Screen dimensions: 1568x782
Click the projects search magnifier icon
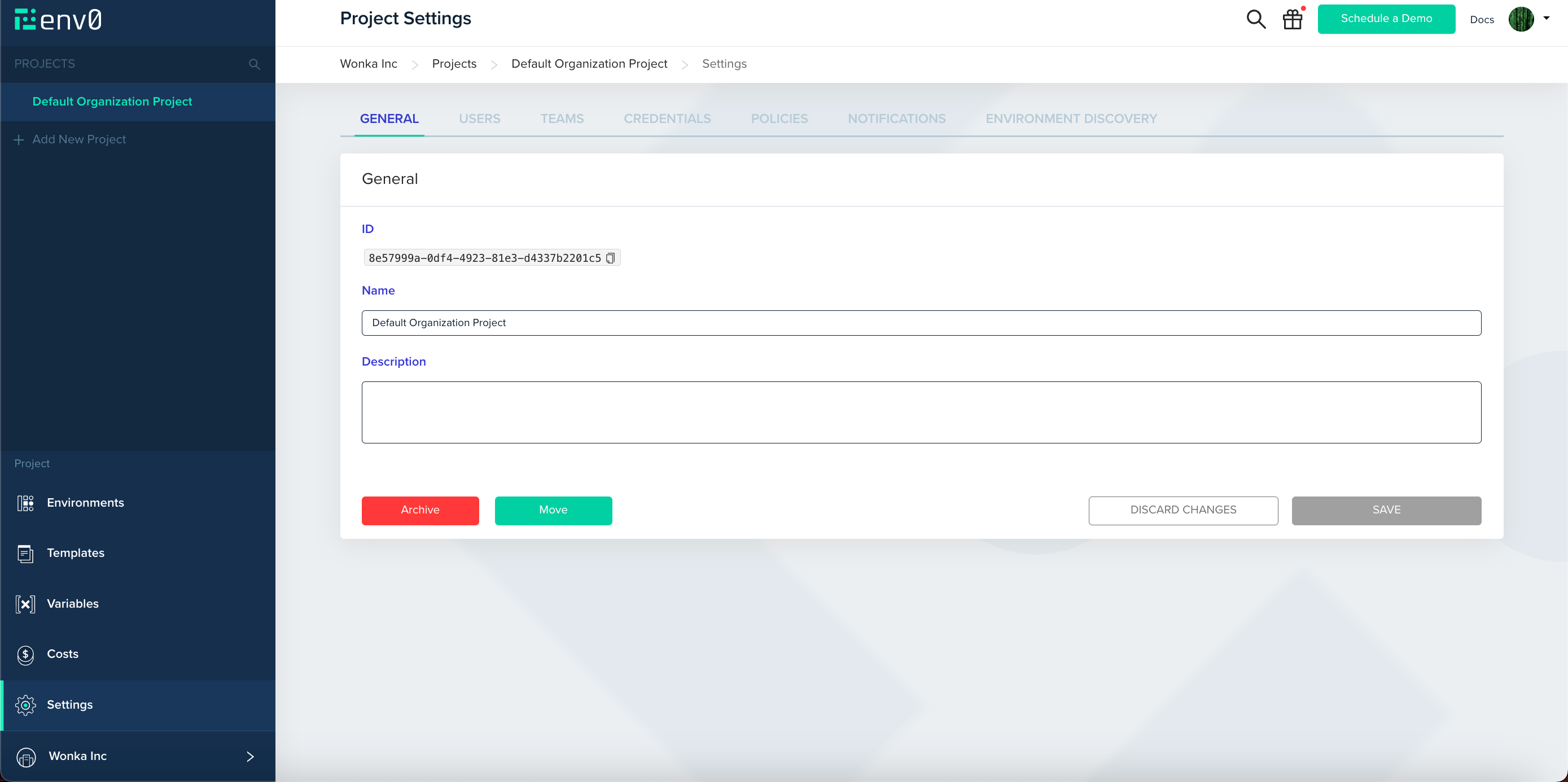click(254, 64)
